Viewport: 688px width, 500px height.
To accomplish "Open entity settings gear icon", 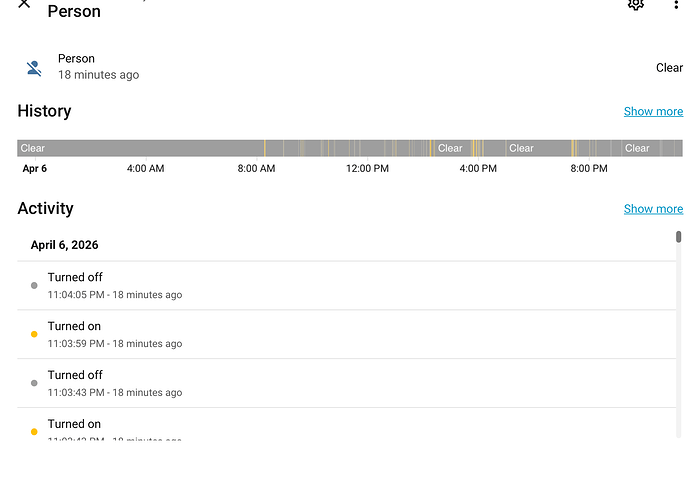I will coord(635,4).
